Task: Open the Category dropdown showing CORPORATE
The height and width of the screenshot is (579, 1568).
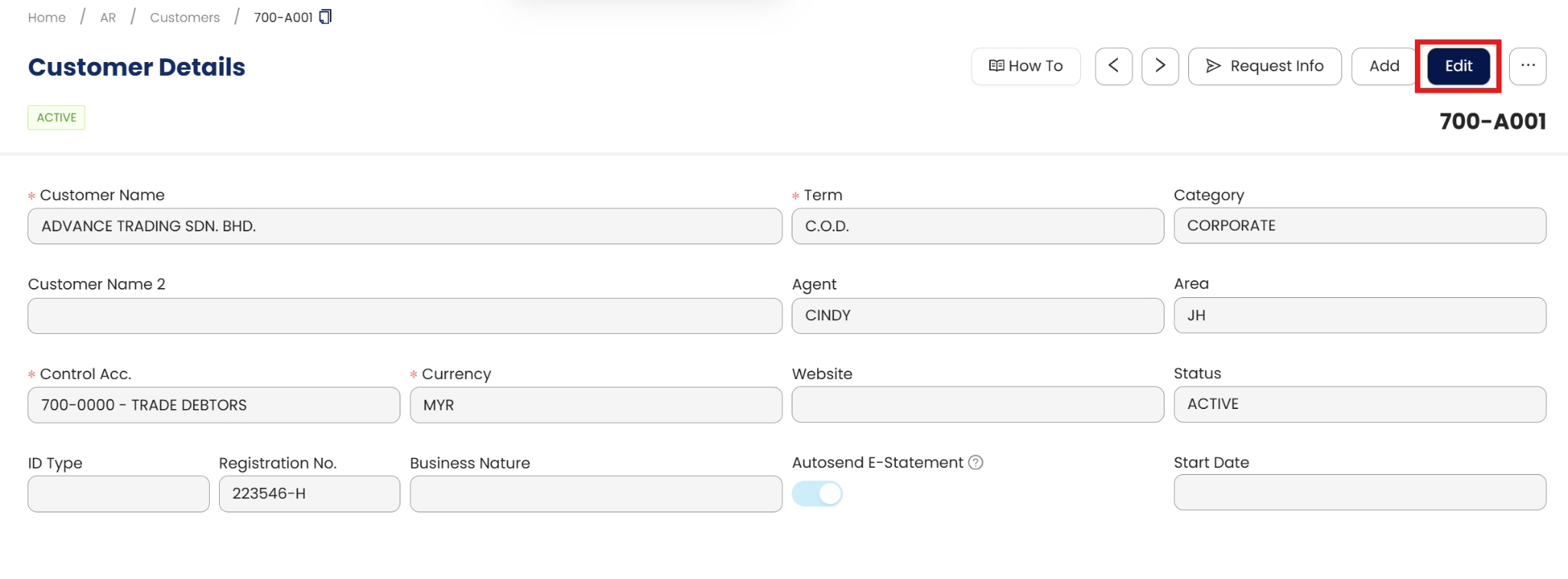Action: point(1359,226)
